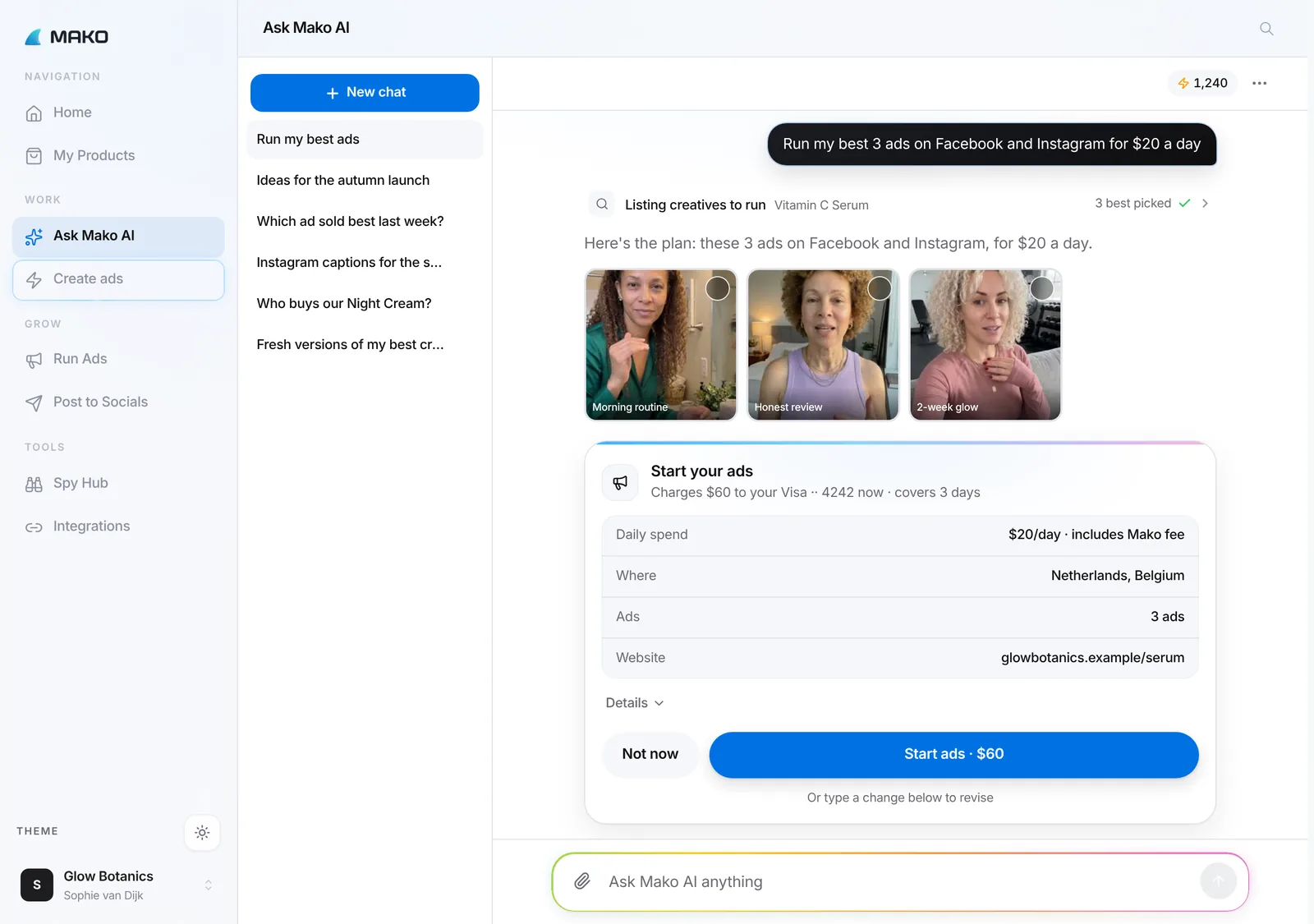The height and width of the screenshot is (924, 1314).
Task: Click 'Netherlands, Belgium' in the Where row
Action: pos(1118,576)
